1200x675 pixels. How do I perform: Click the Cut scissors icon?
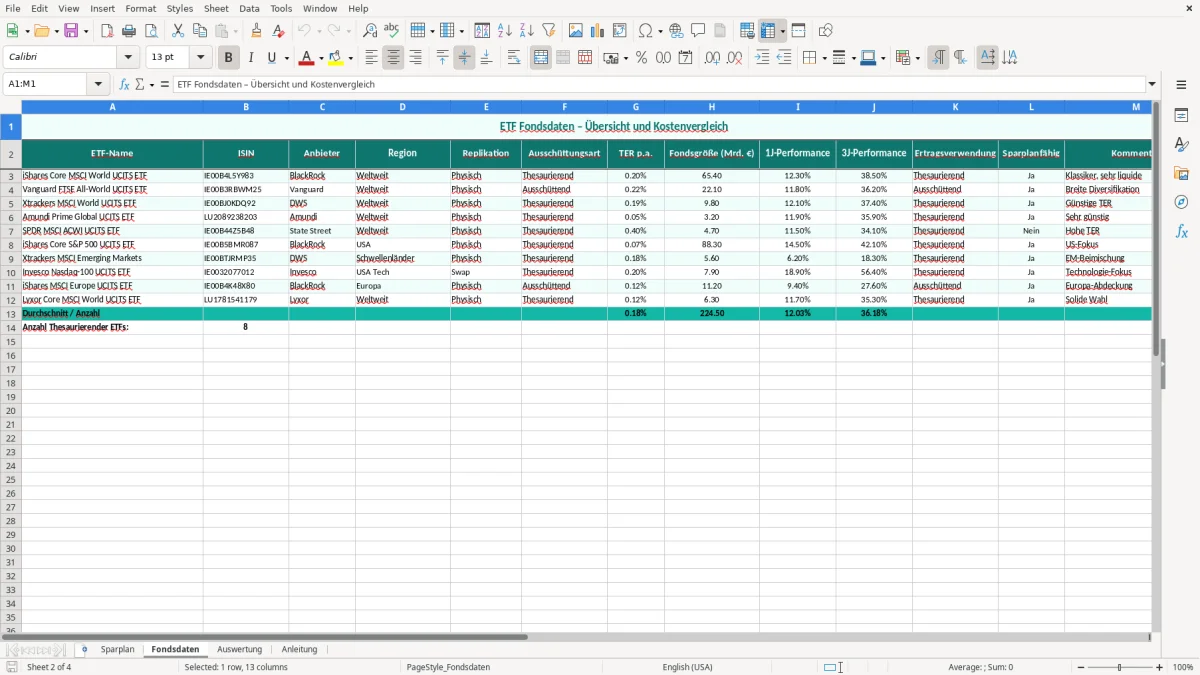tap(178, 31)
